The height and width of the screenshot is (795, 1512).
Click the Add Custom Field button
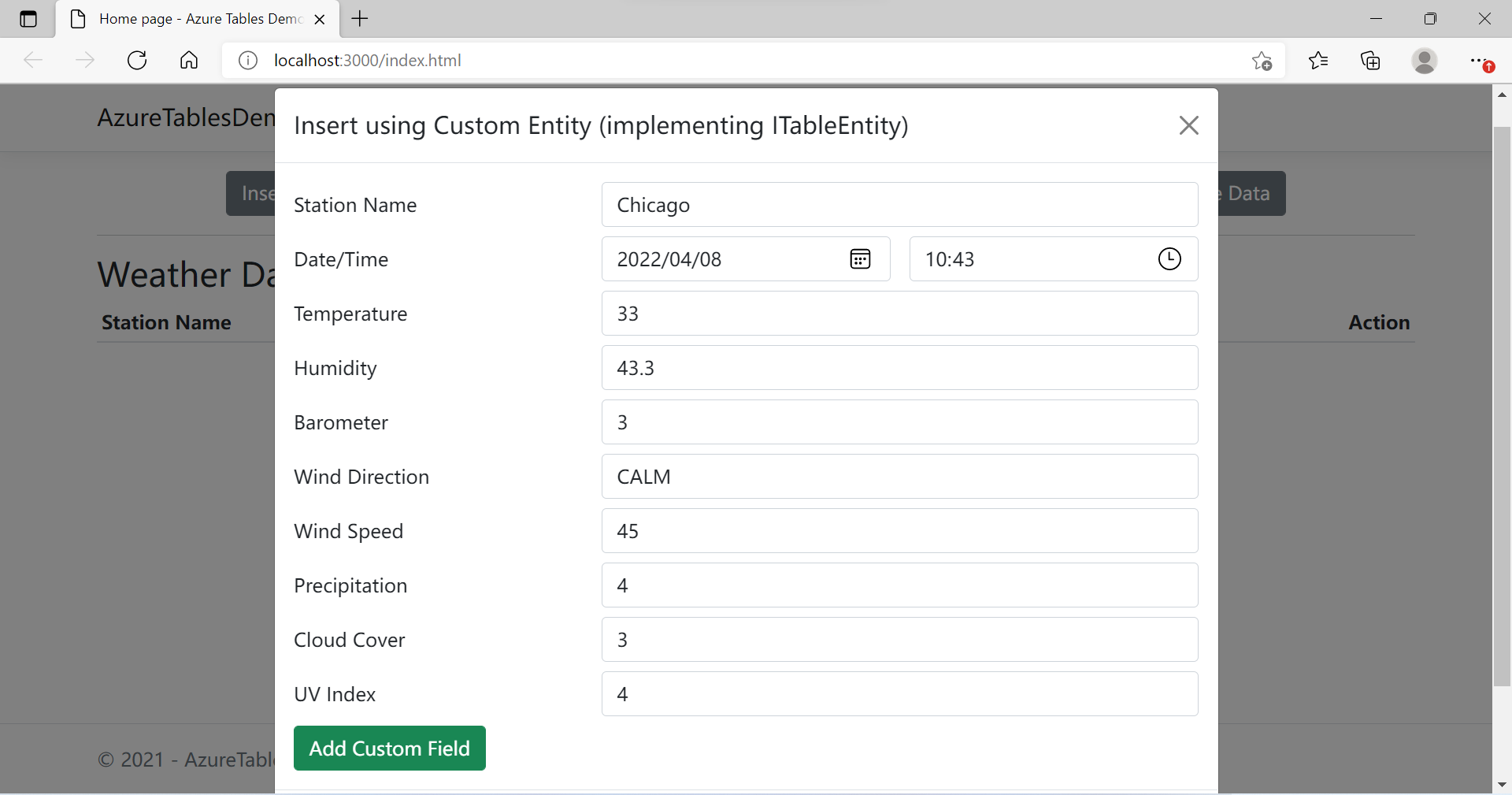(389, 749)
